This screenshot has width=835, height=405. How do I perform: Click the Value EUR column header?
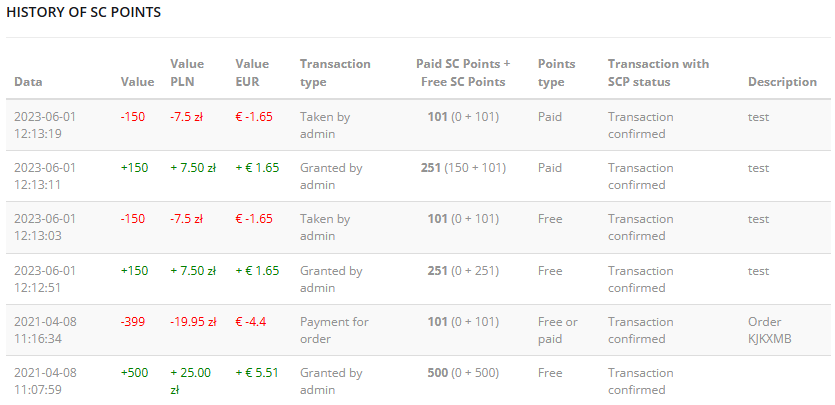tap(252, 73)
